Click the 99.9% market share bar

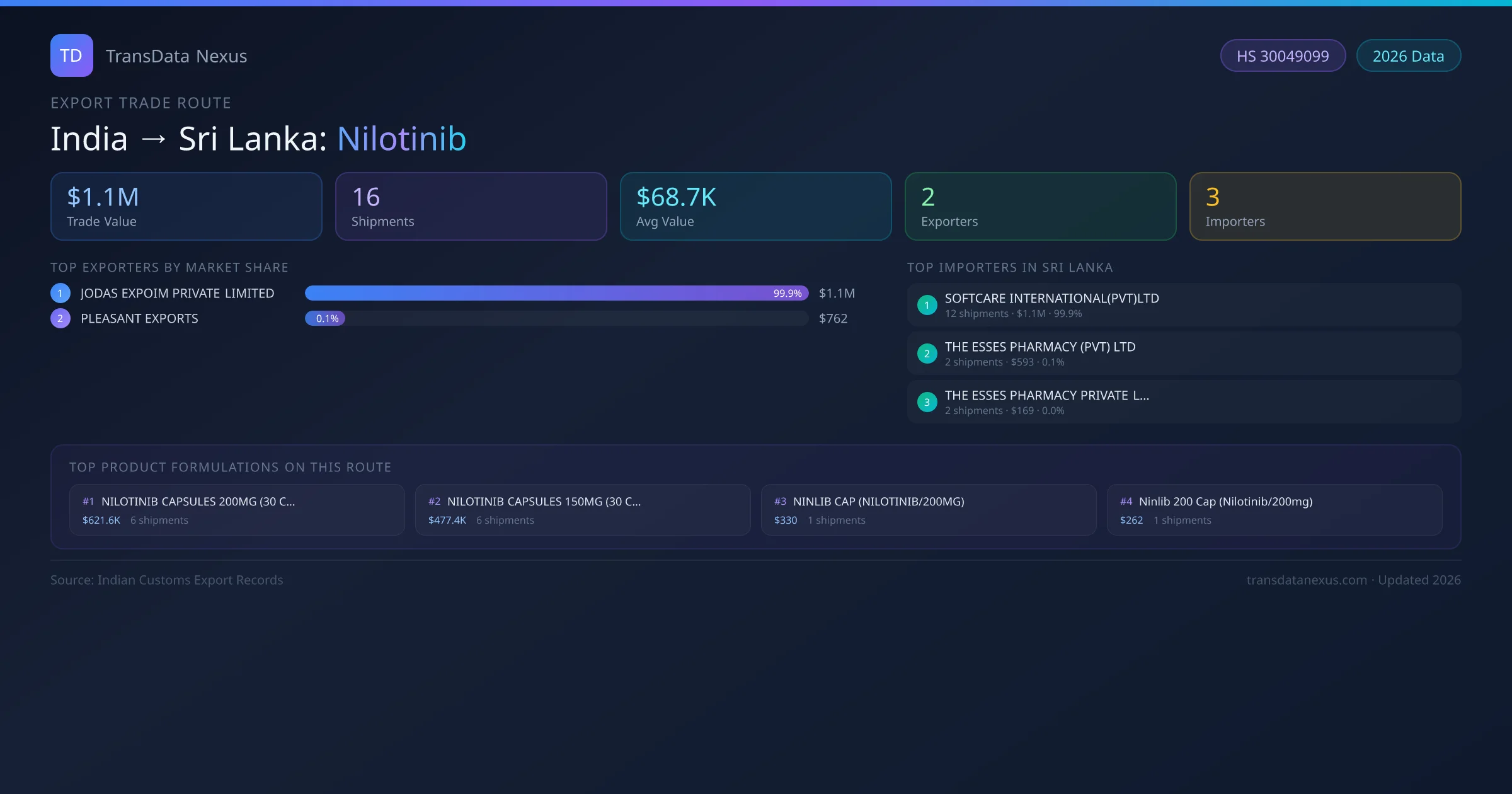pyautogui.click(x=556, y=293)
